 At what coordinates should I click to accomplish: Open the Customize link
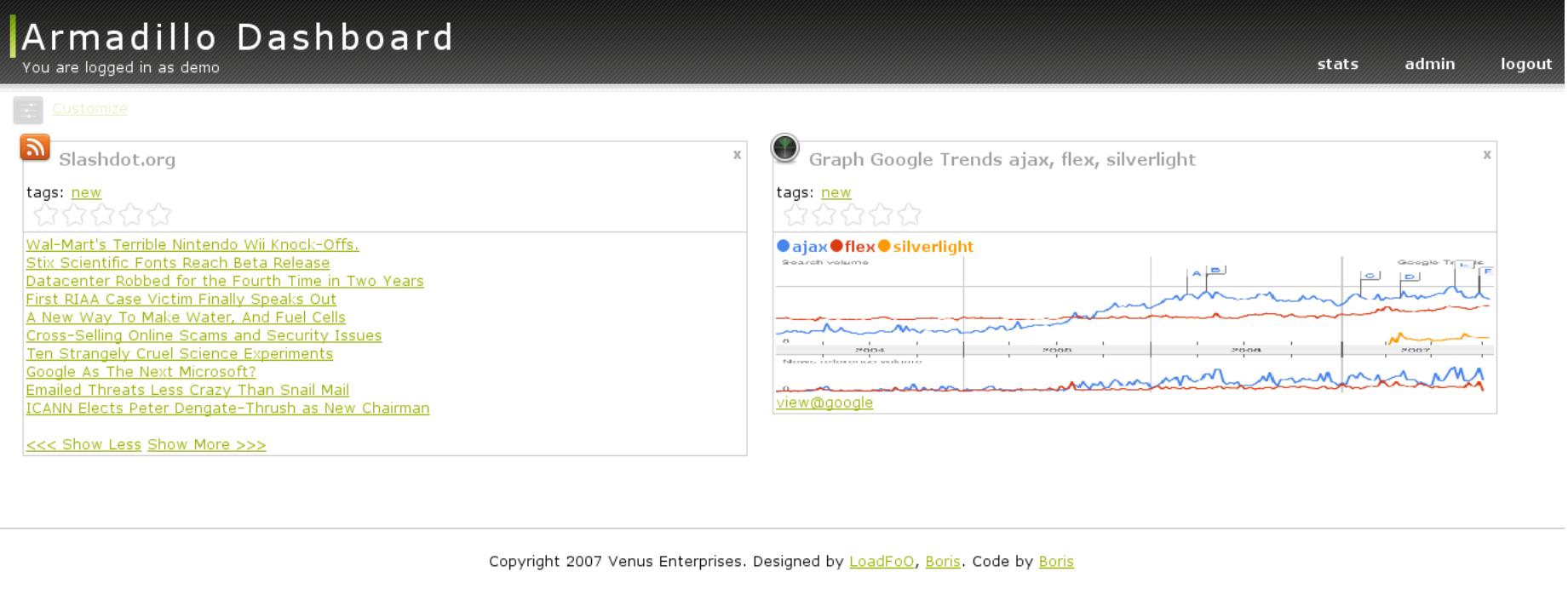click(89, 109)
